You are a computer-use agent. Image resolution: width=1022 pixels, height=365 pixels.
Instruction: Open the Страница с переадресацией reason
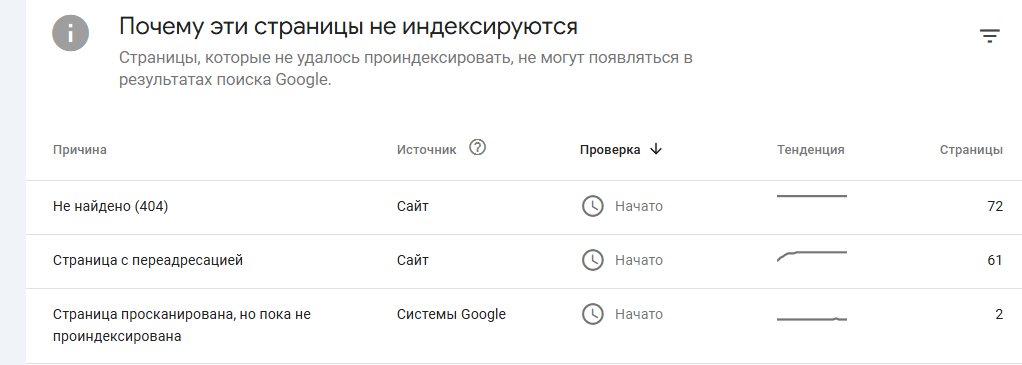click(148, 261)
